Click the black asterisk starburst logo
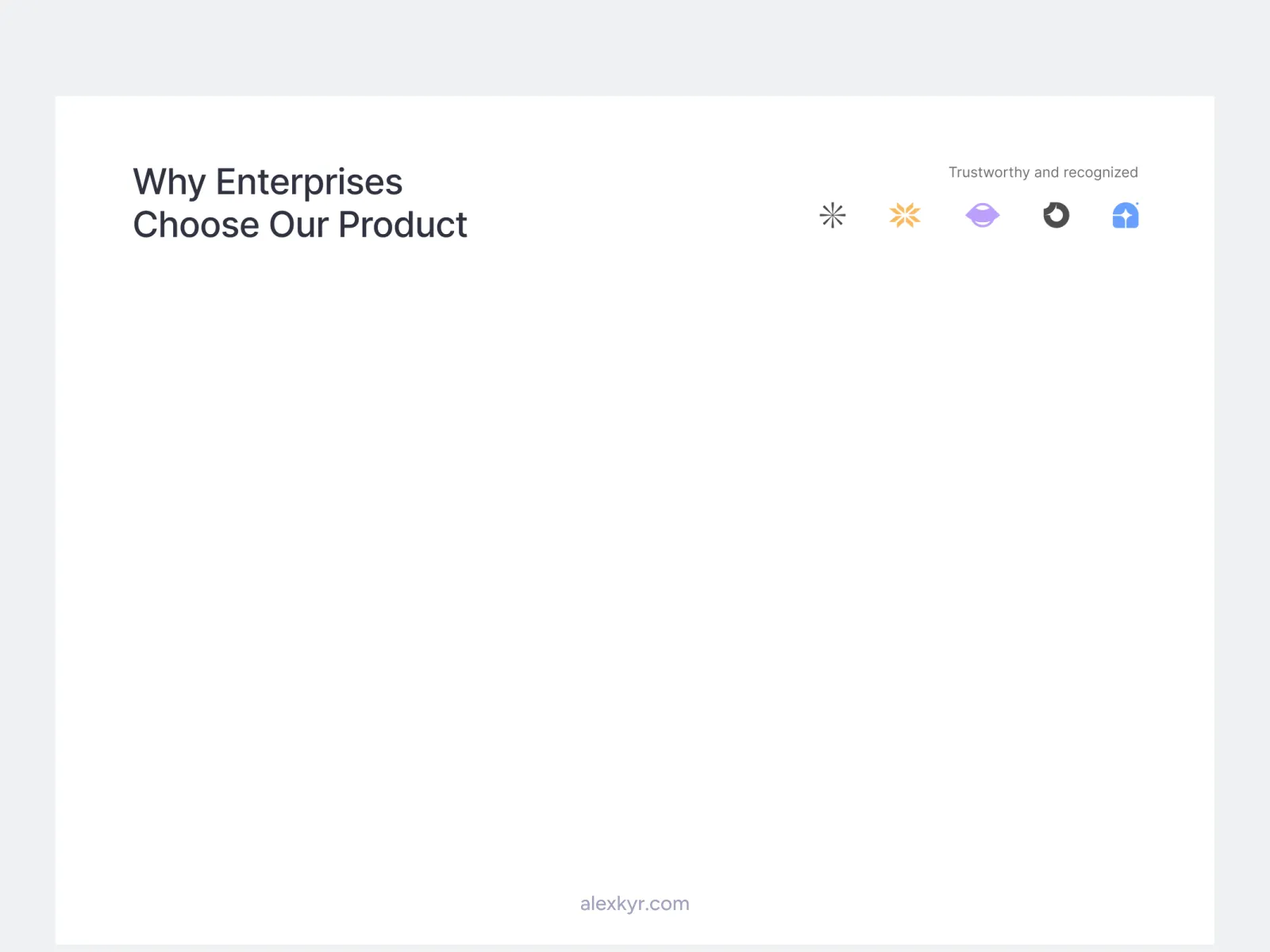The image size is (1270, 952). [x=833, y=215]
